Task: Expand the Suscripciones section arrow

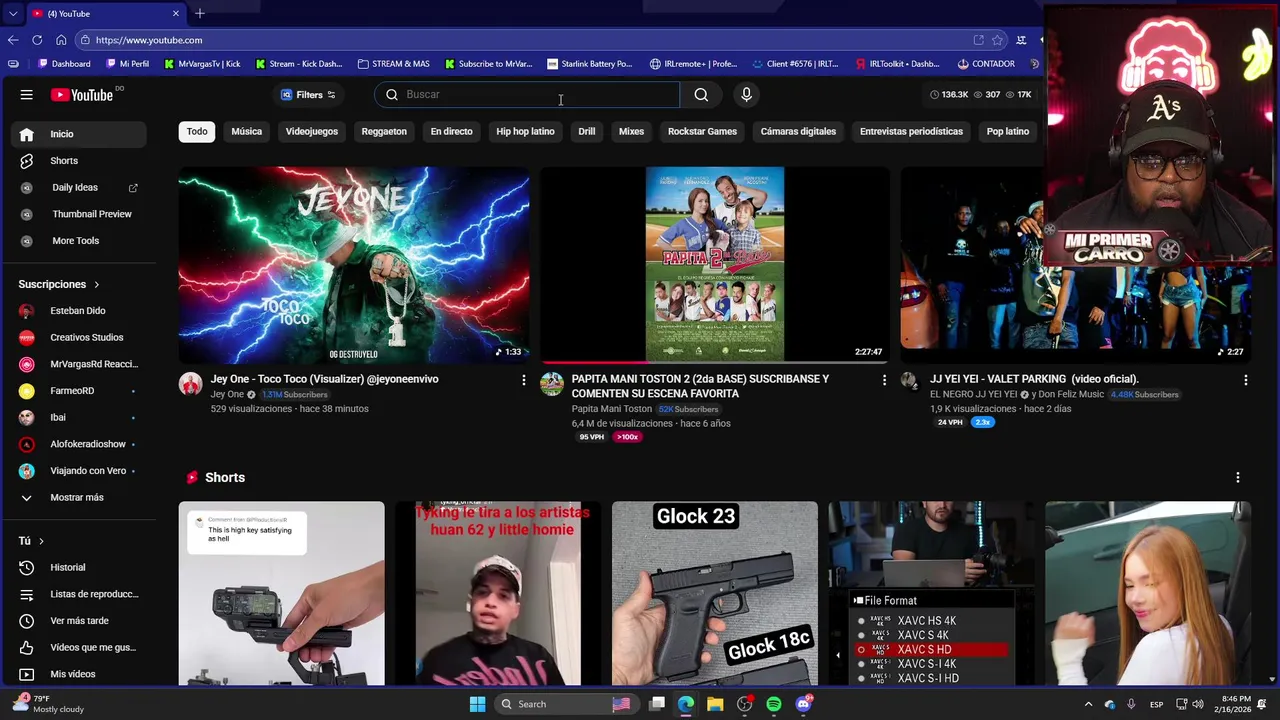Action: (96, 284)
